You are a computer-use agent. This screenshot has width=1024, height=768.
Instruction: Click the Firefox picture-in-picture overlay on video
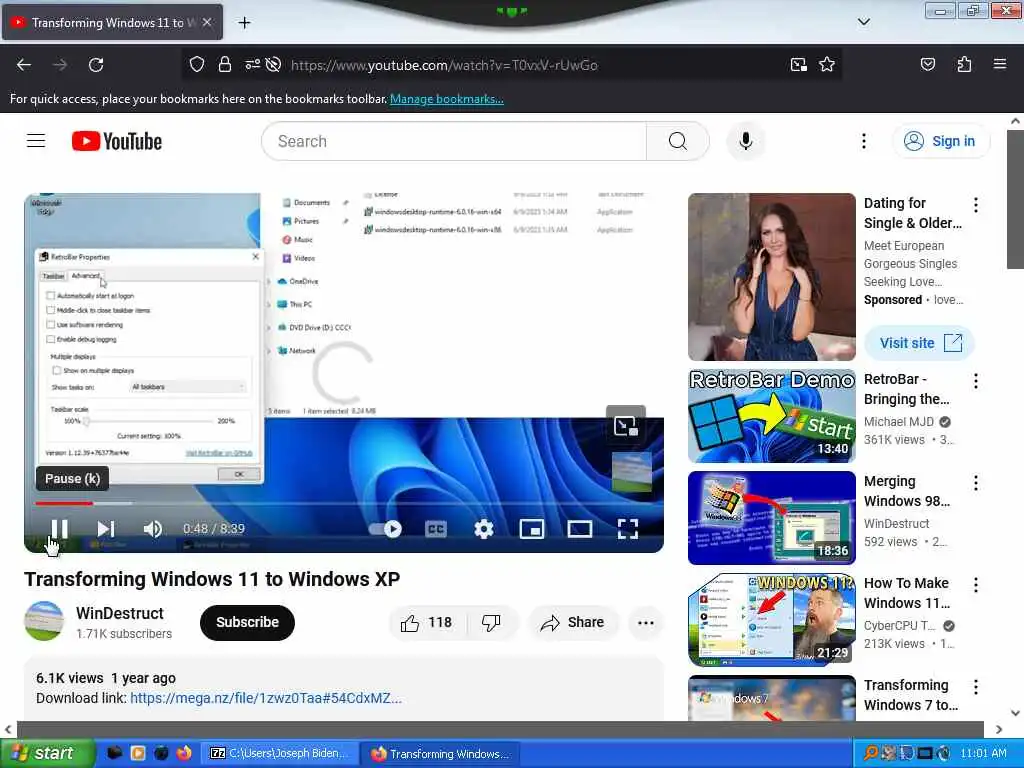[x=626, y=426]
